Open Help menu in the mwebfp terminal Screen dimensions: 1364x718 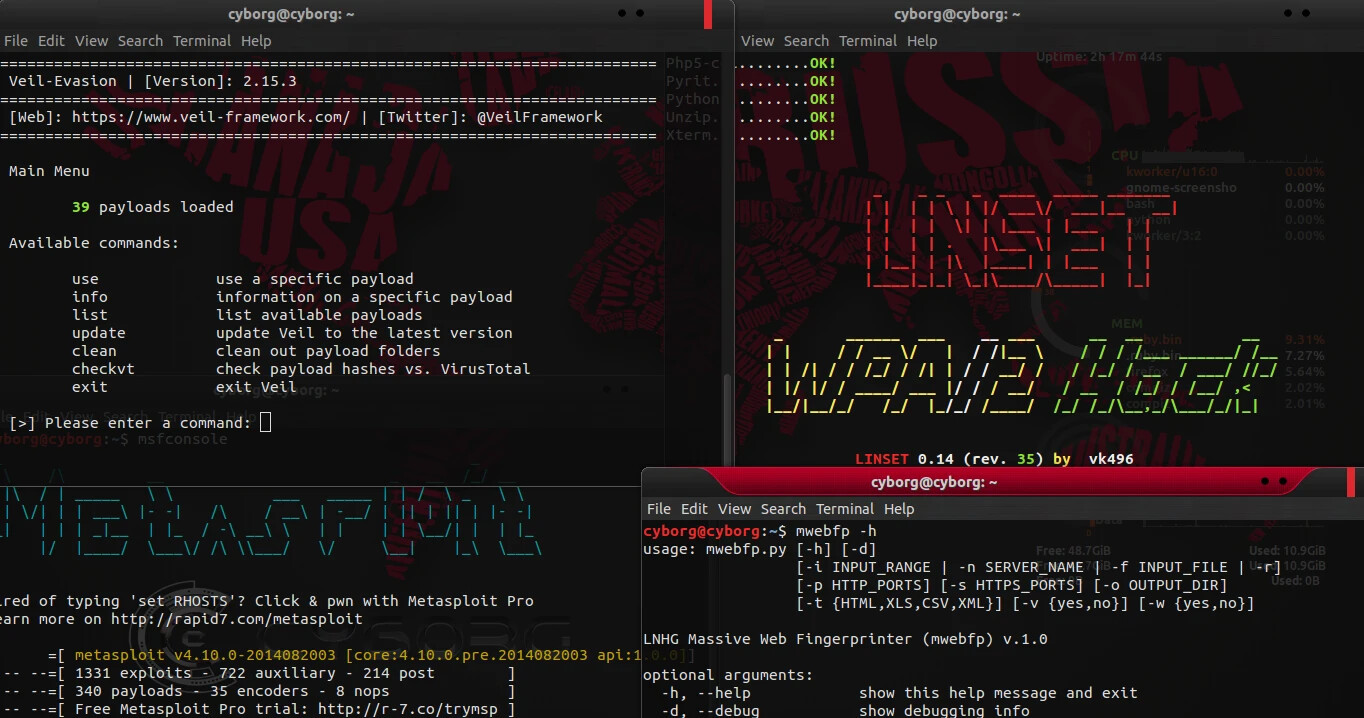(899, 509)
